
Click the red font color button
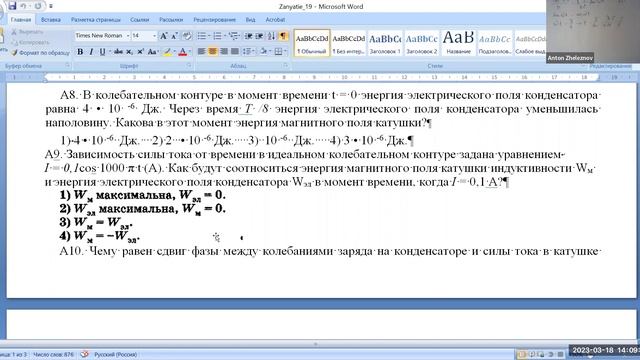(x=182, y=52)
